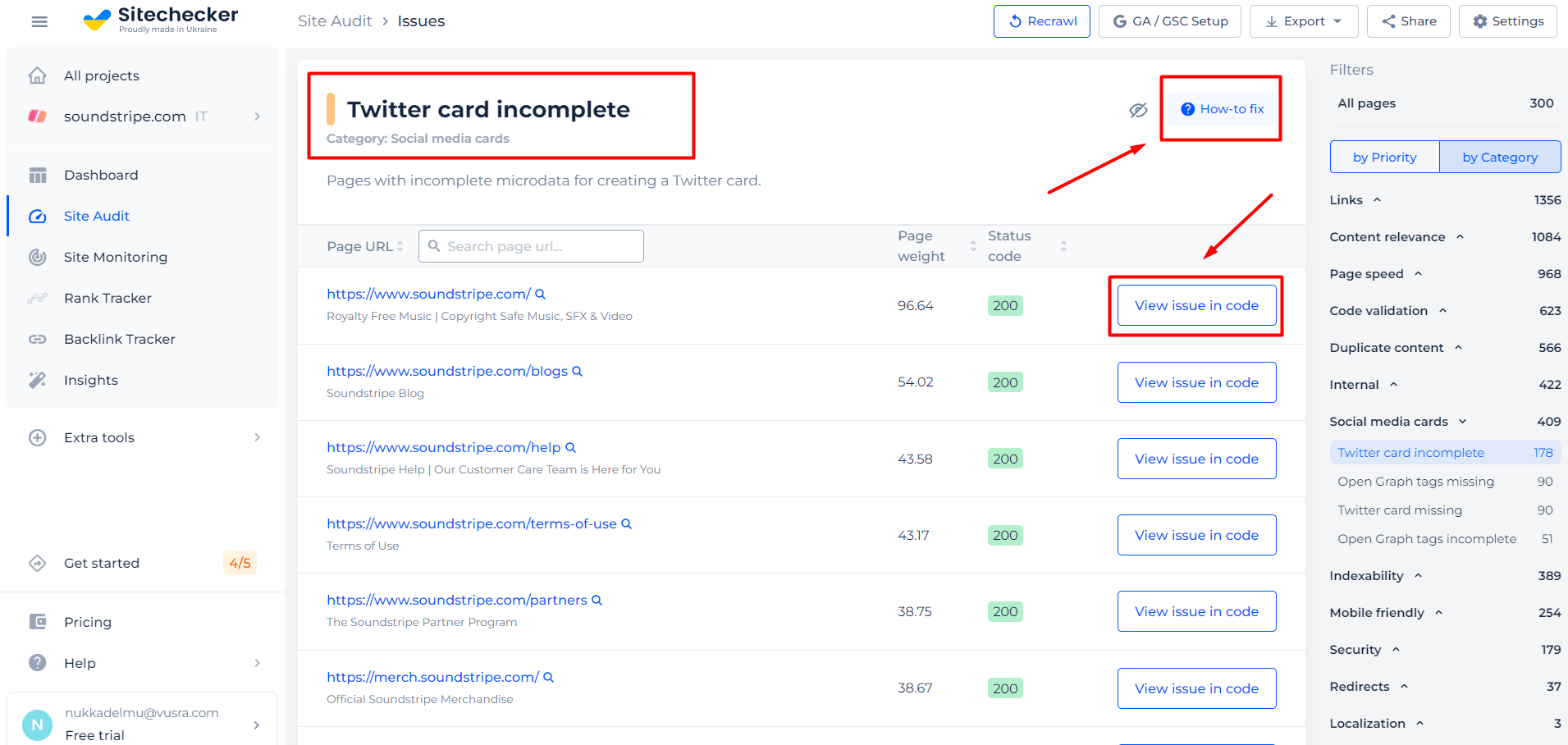1568x745 pixels.
Task: Click the Pricing wallet icon
Action: pyautogui.click(x=38, y=622)
